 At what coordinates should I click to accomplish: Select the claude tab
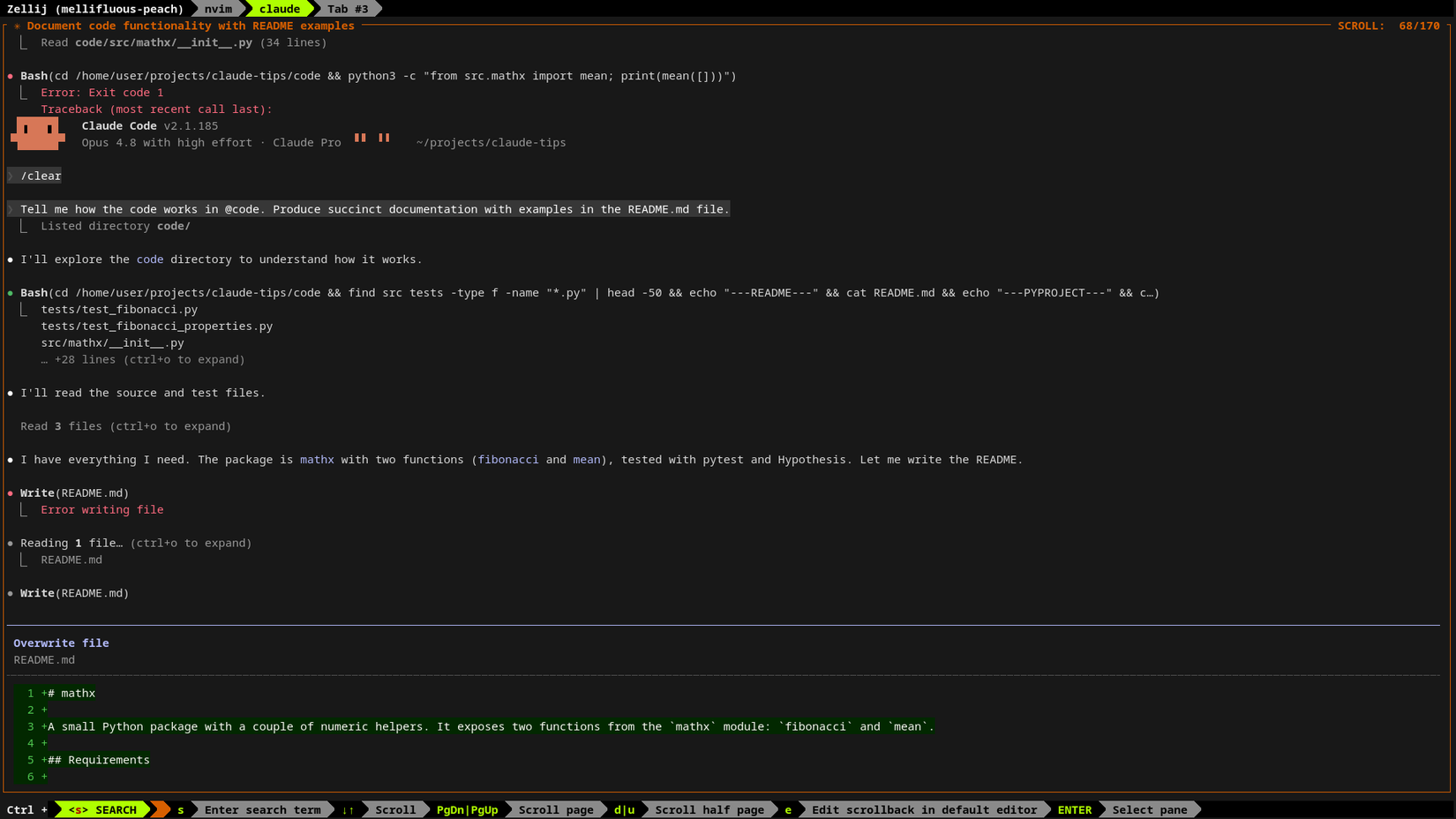[x=280, y=9]
